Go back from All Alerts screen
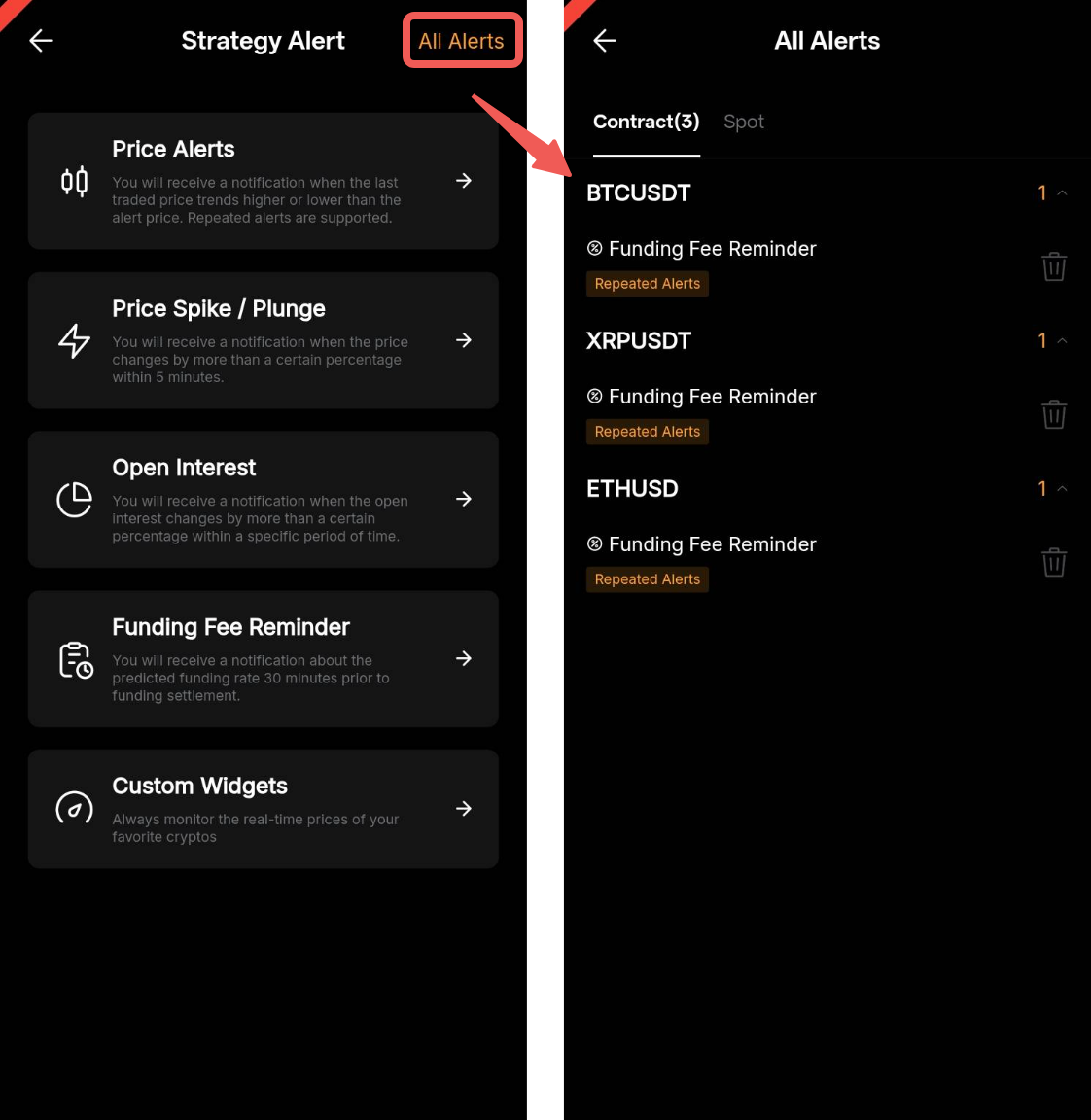1091x1120 pixels. pyautogui.click(x=605, y=41)
